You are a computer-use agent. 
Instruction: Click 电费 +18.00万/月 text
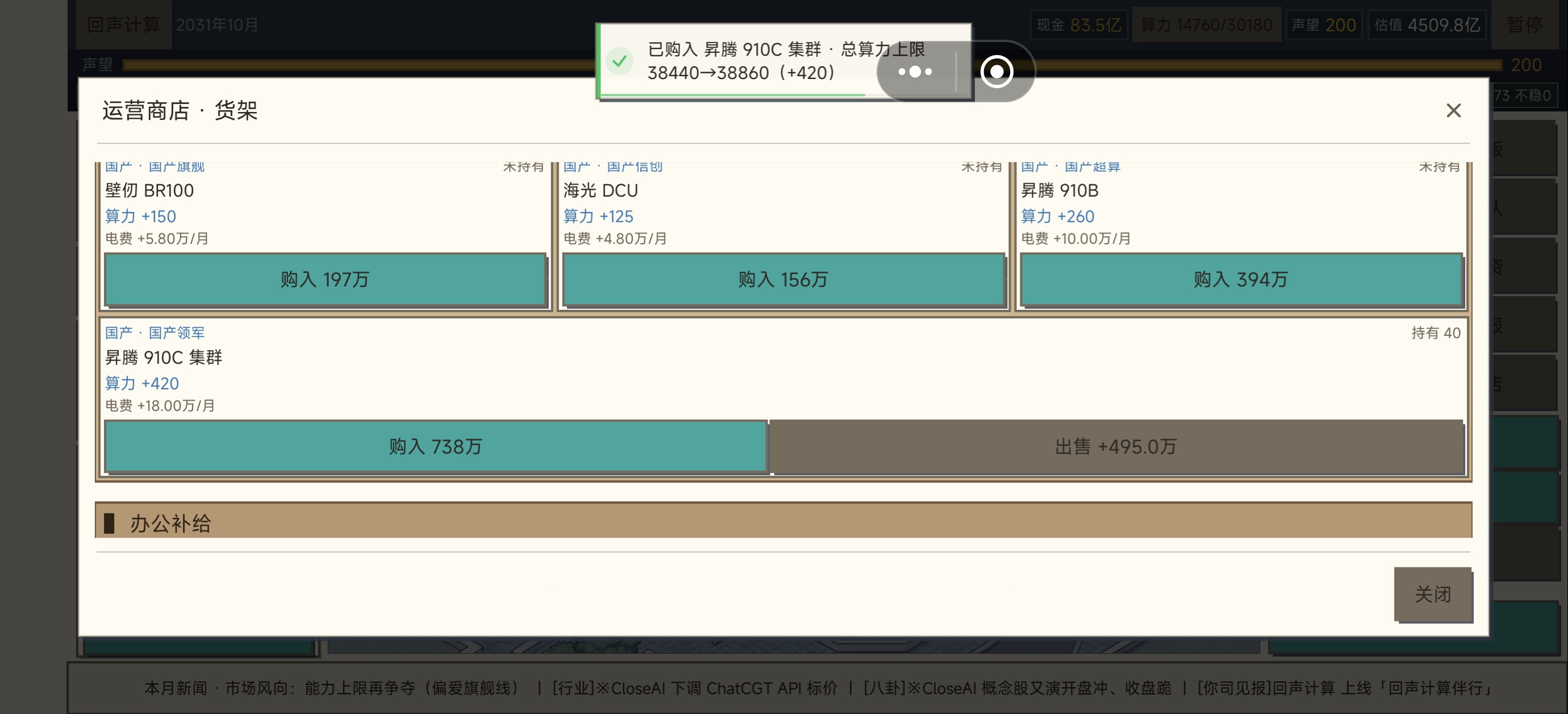pos(160,406)
